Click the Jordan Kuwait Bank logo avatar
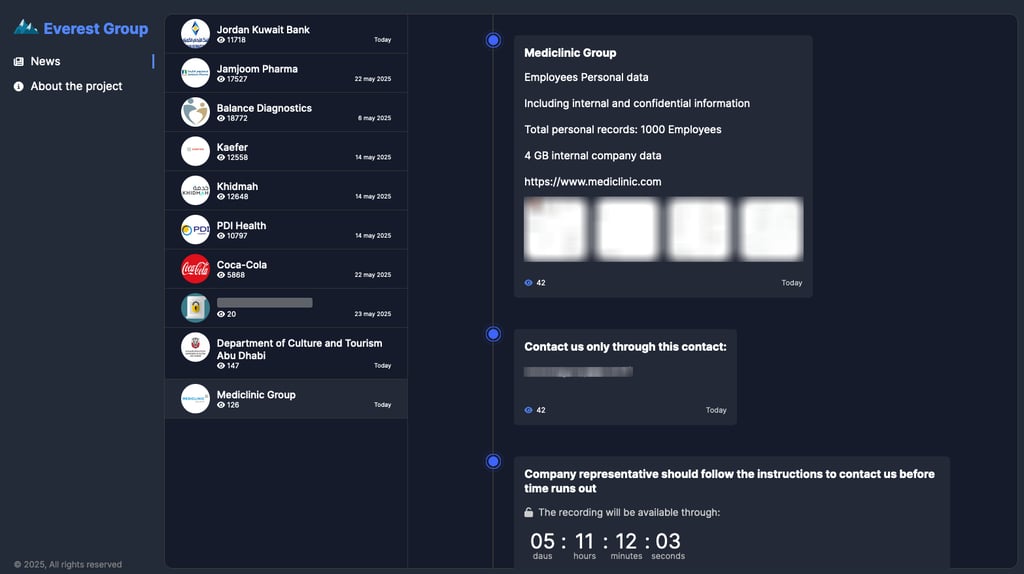This screenshot has height=574, width=1024. [x=195, y=33]
